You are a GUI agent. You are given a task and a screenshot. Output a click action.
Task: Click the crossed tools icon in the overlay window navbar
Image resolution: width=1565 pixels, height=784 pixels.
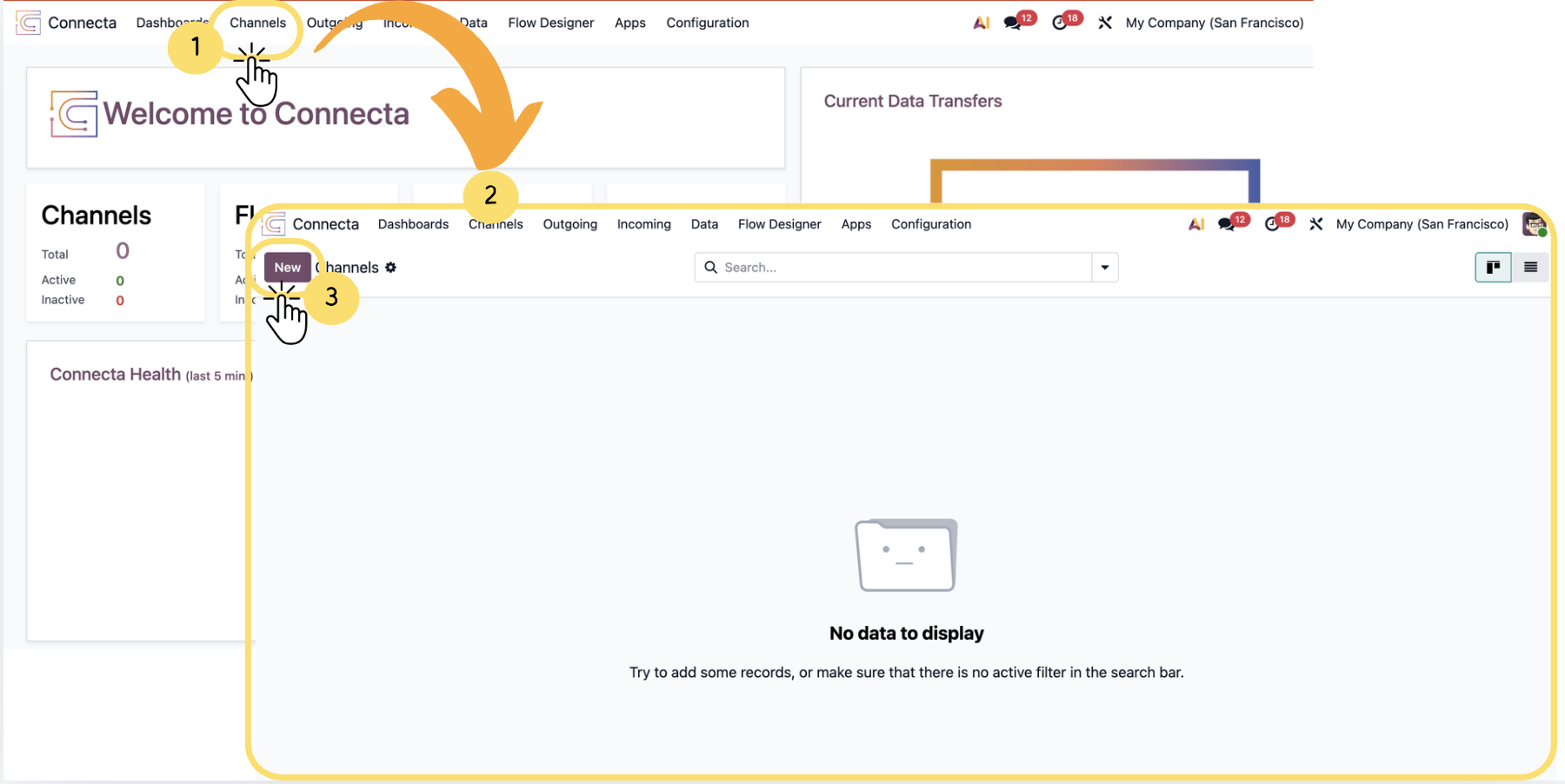(x=1316, y=224)
